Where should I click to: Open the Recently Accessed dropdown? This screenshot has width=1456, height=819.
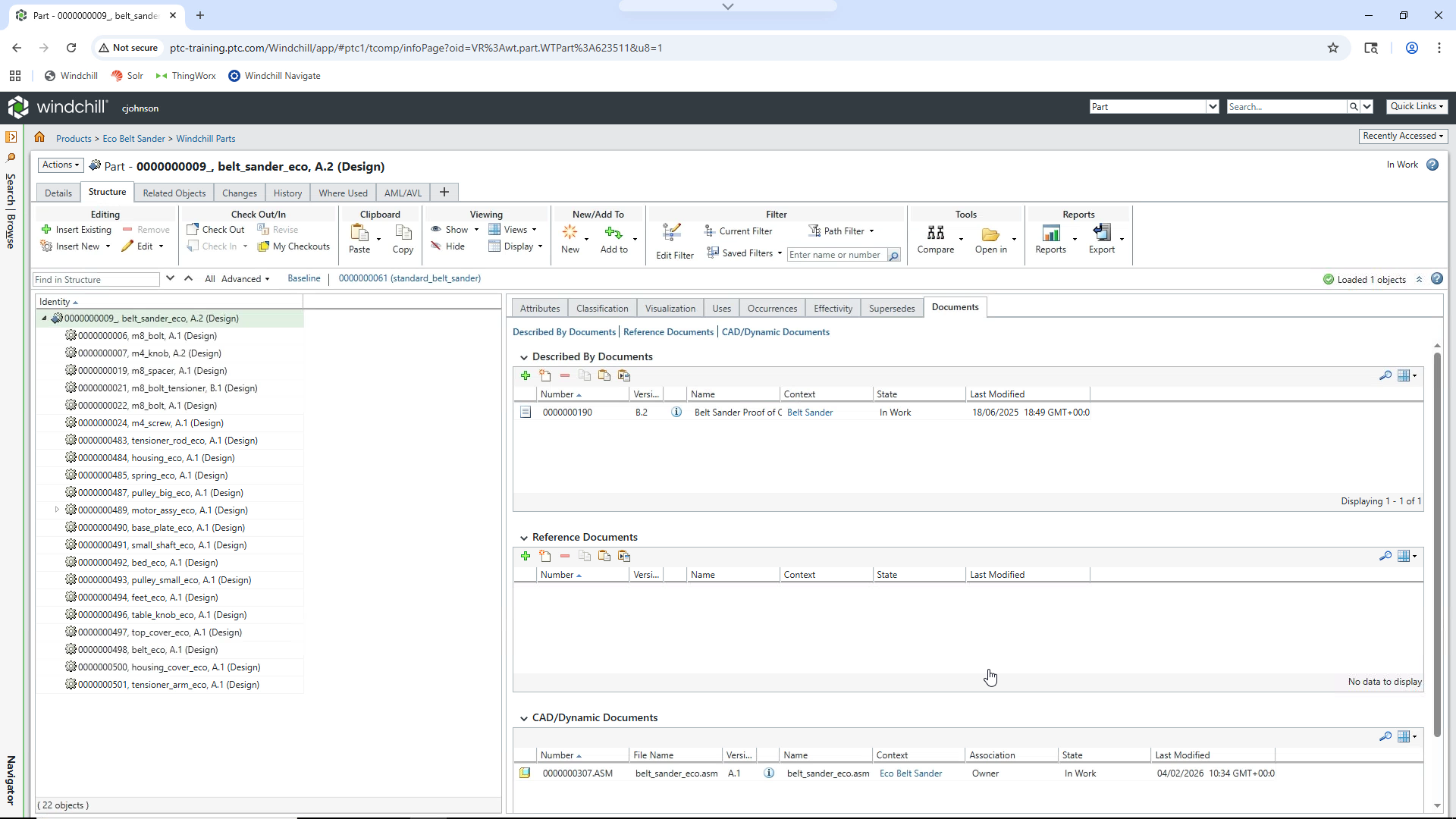[1403, 136]
